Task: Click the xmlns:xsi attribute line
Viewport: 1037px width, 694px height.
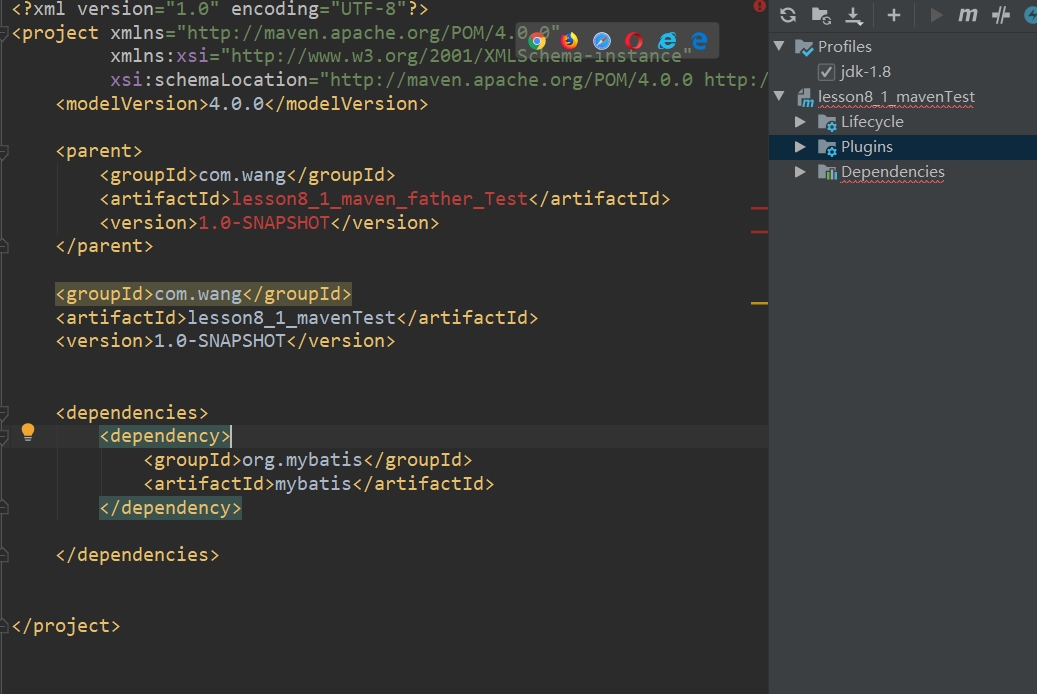Action: (x=401, y=56)
